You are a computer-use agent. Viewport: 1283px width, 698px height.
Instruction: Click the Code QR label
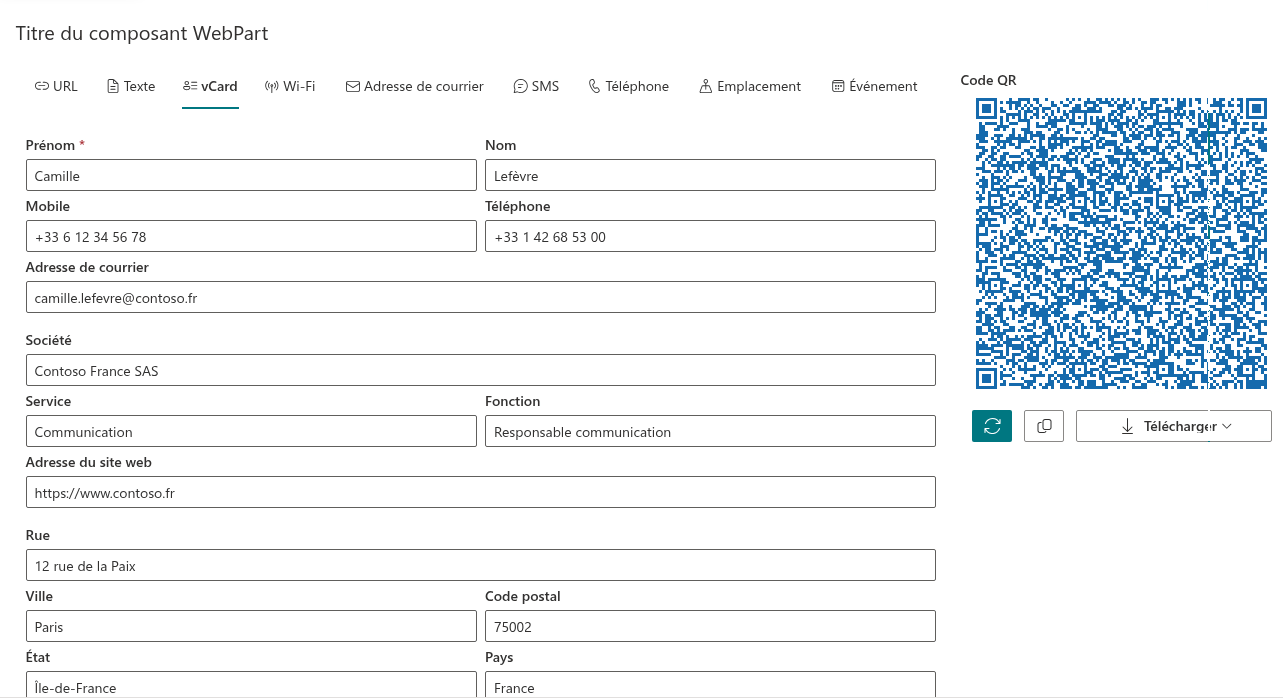pyautogui.click(x=988, y=80)
